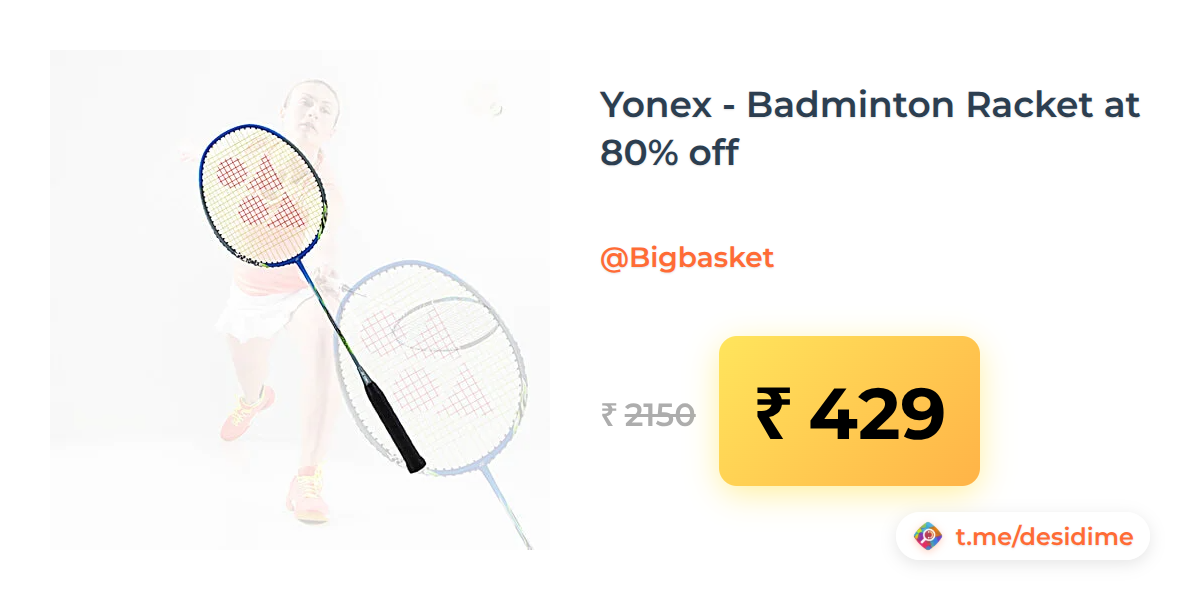Open the badminton racket product image
This screenshot has width=1200, height=600.
300,300
